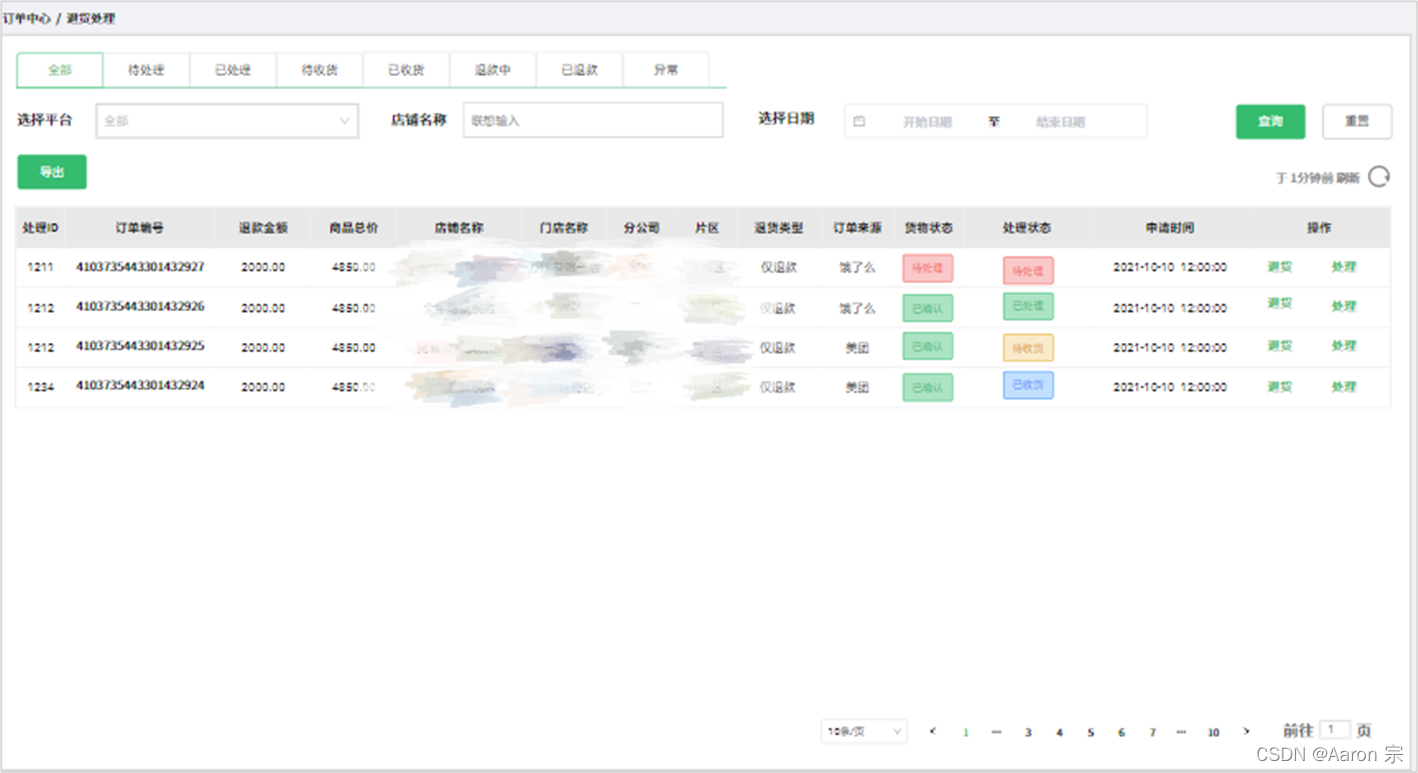Click 退货处理 in the breadcrumb
The image size is (1418, 773).
pyautogui.click(x=91, y=19)
